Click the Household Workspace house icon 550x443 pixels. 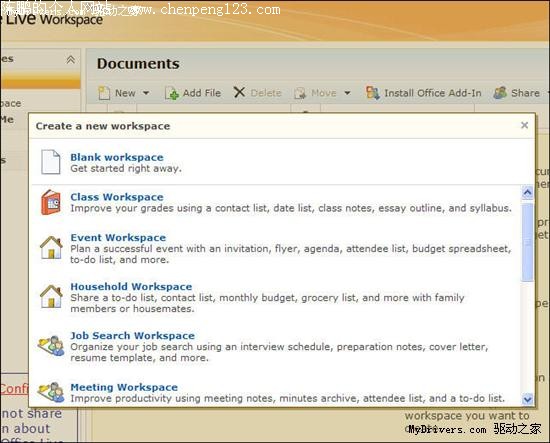pos(51,297)
